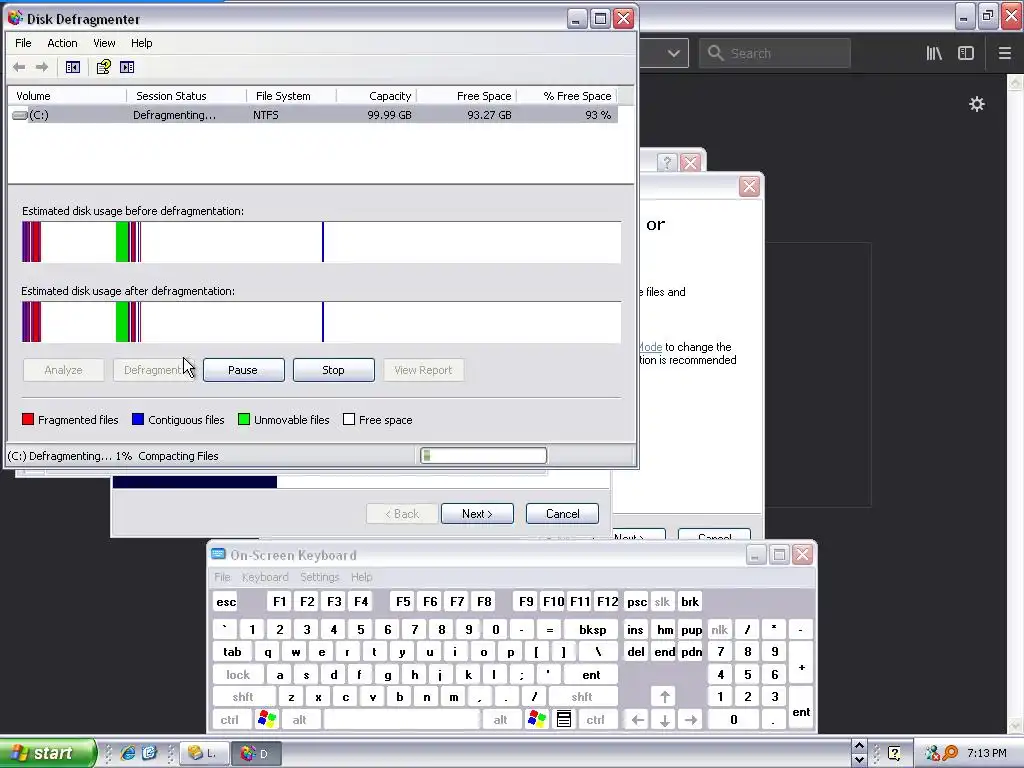Sort by the % Free Space column header

click(x=566, y=96)
